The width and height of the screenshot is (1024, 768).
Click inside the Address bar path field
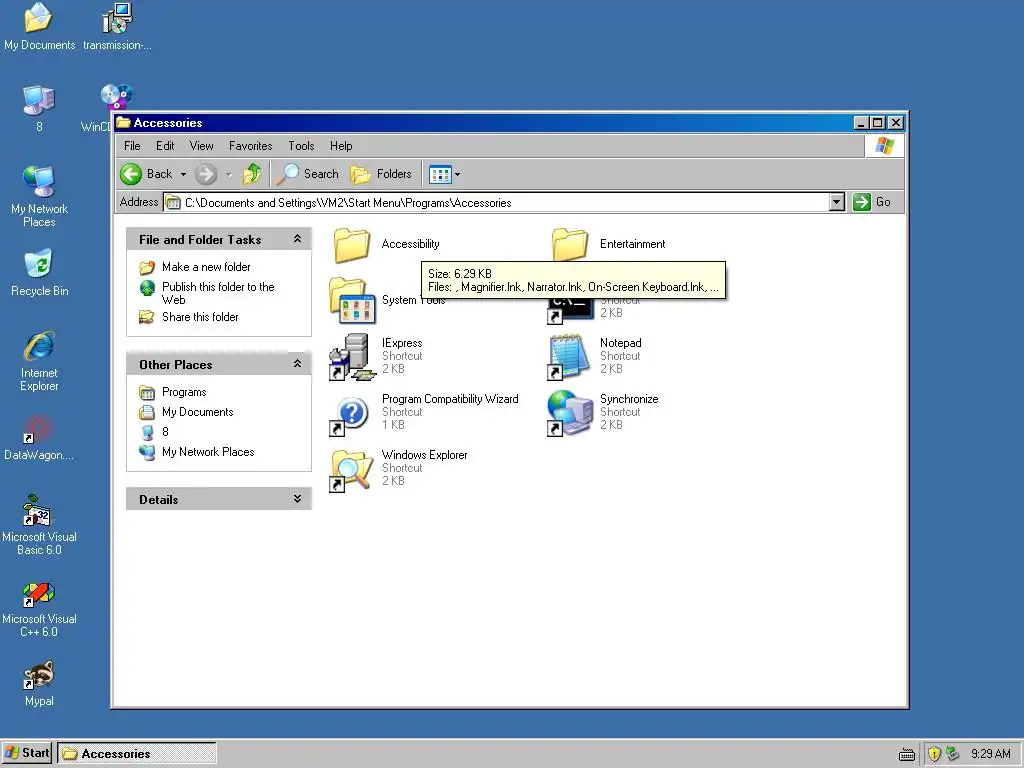coord(496,202)
